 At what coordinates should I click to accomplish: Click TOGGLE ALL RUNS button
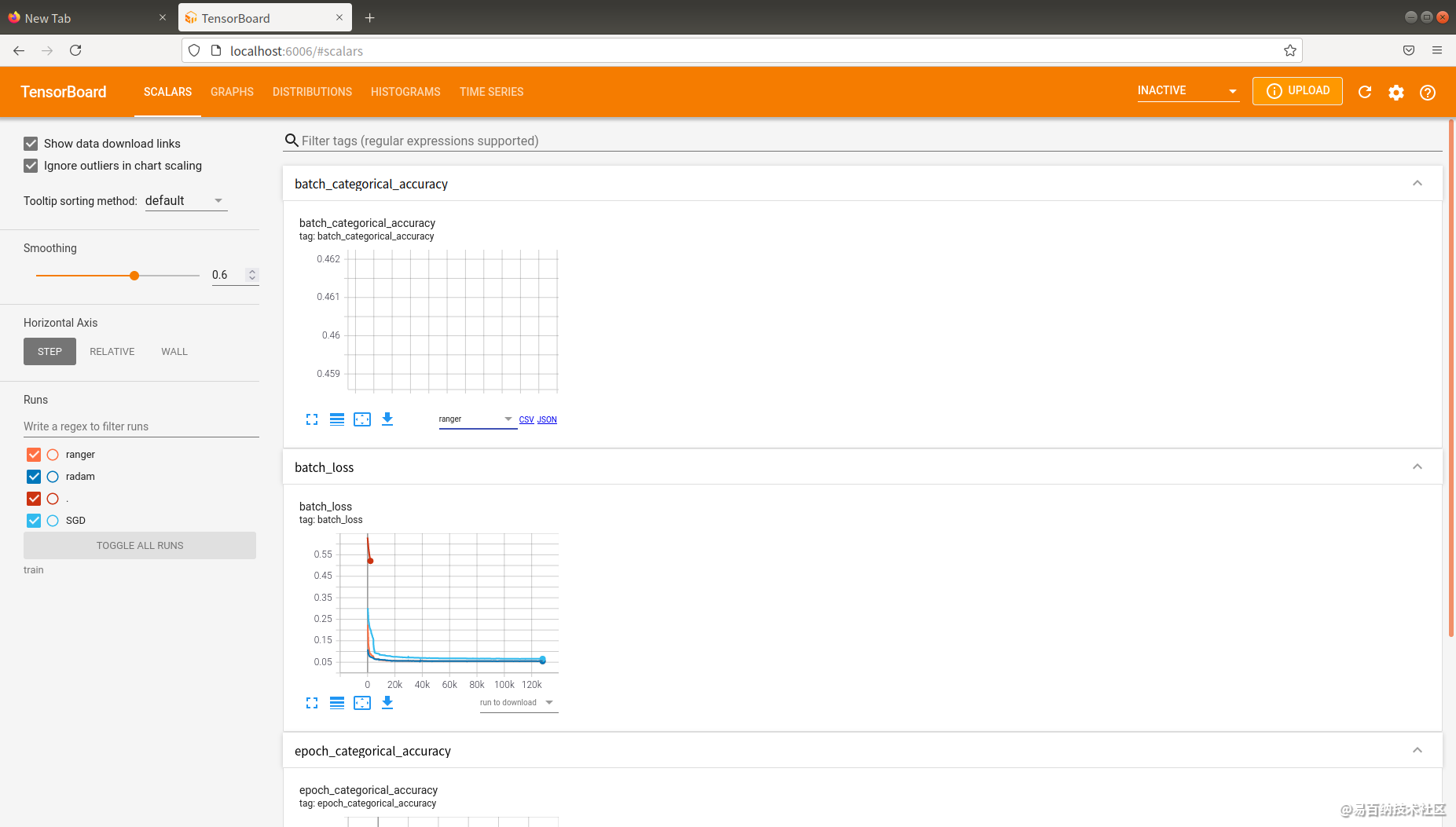click(x=140, y=546)
